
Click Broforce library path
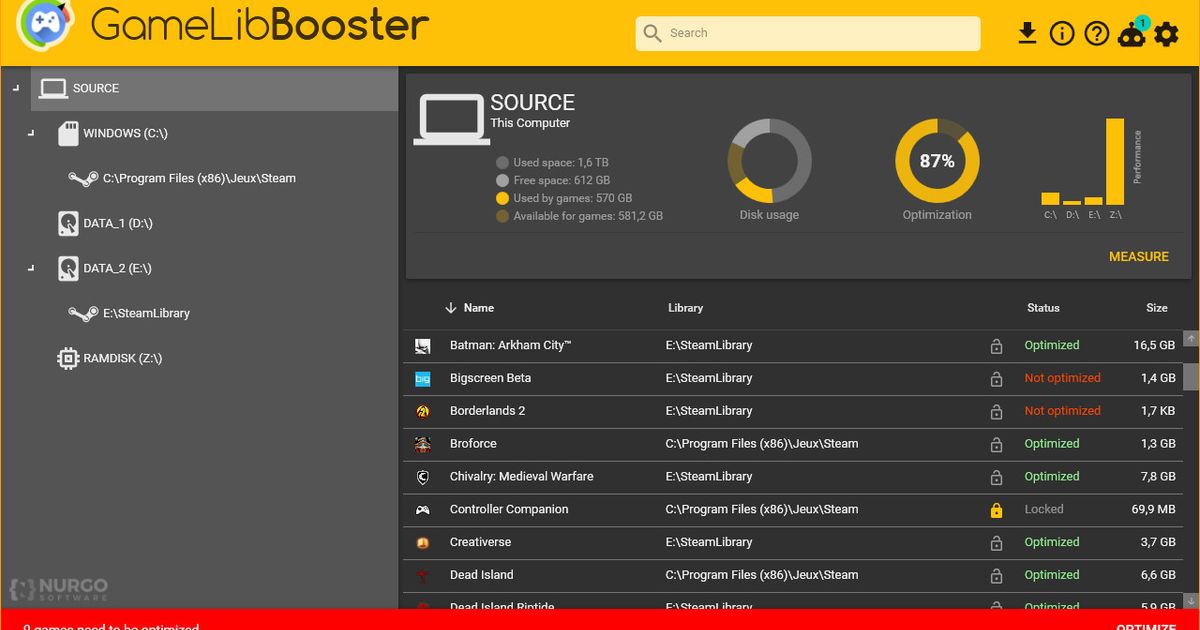762,443
